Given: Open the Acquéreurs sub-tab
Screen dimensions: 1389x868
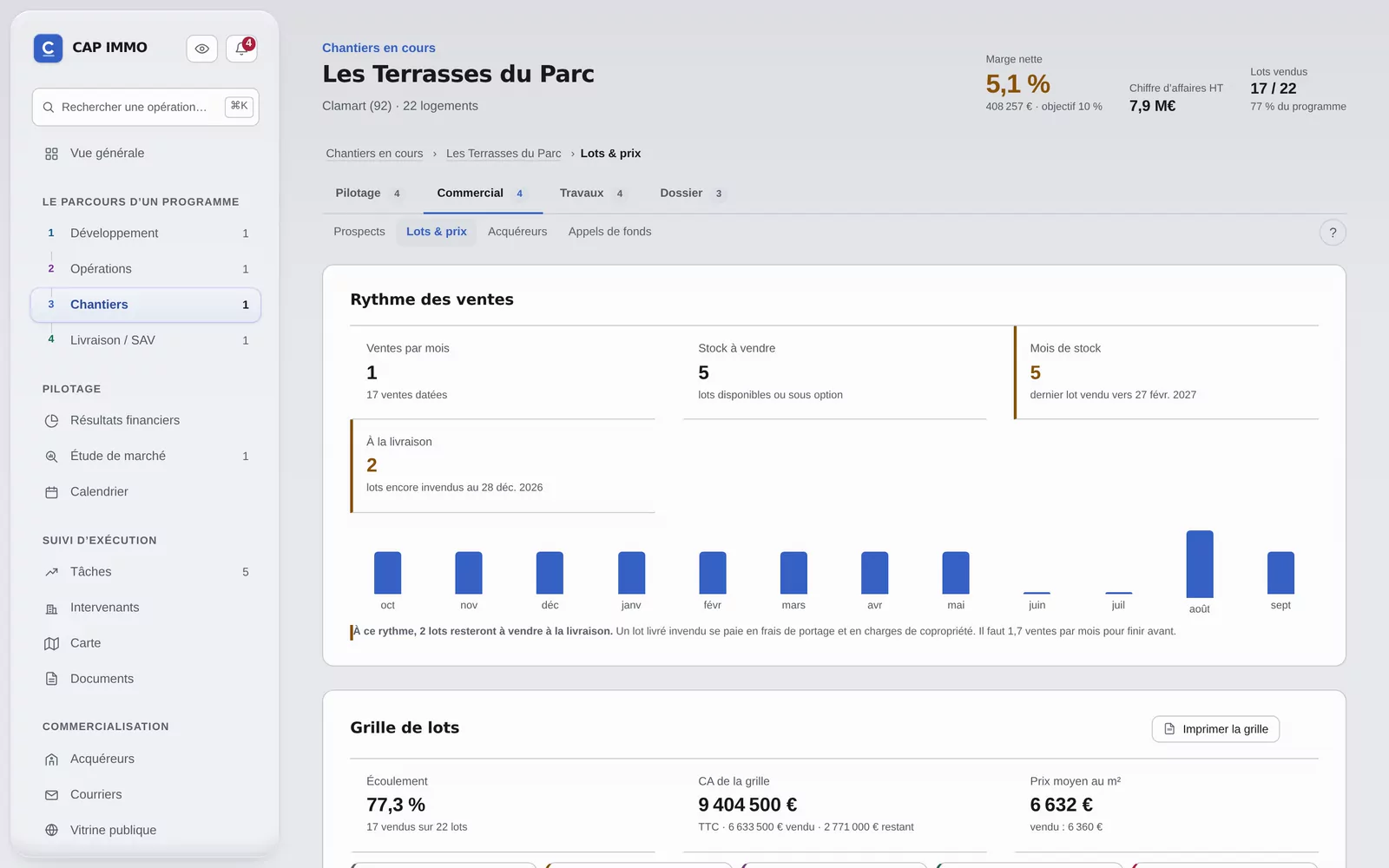Looking at the screenshot, I should click(x=517, y=232).
